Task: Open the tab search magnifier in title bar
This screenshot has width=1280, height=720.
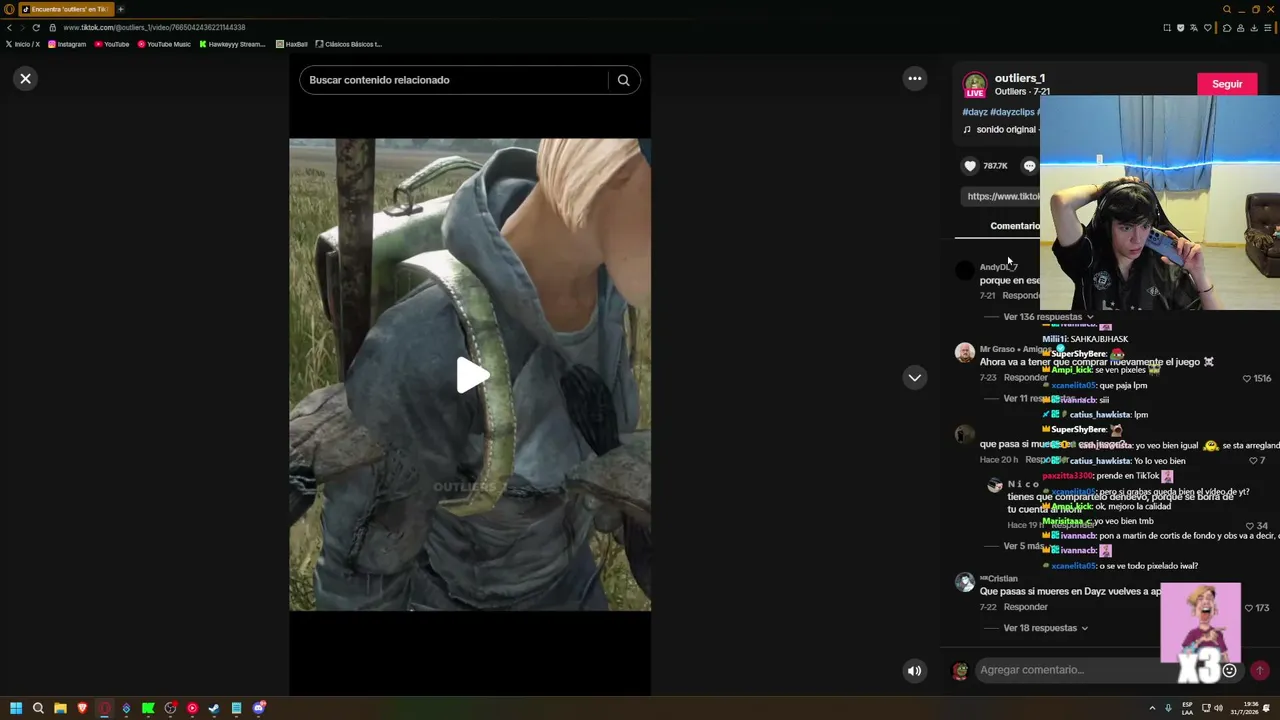Action: point(1227,9)
